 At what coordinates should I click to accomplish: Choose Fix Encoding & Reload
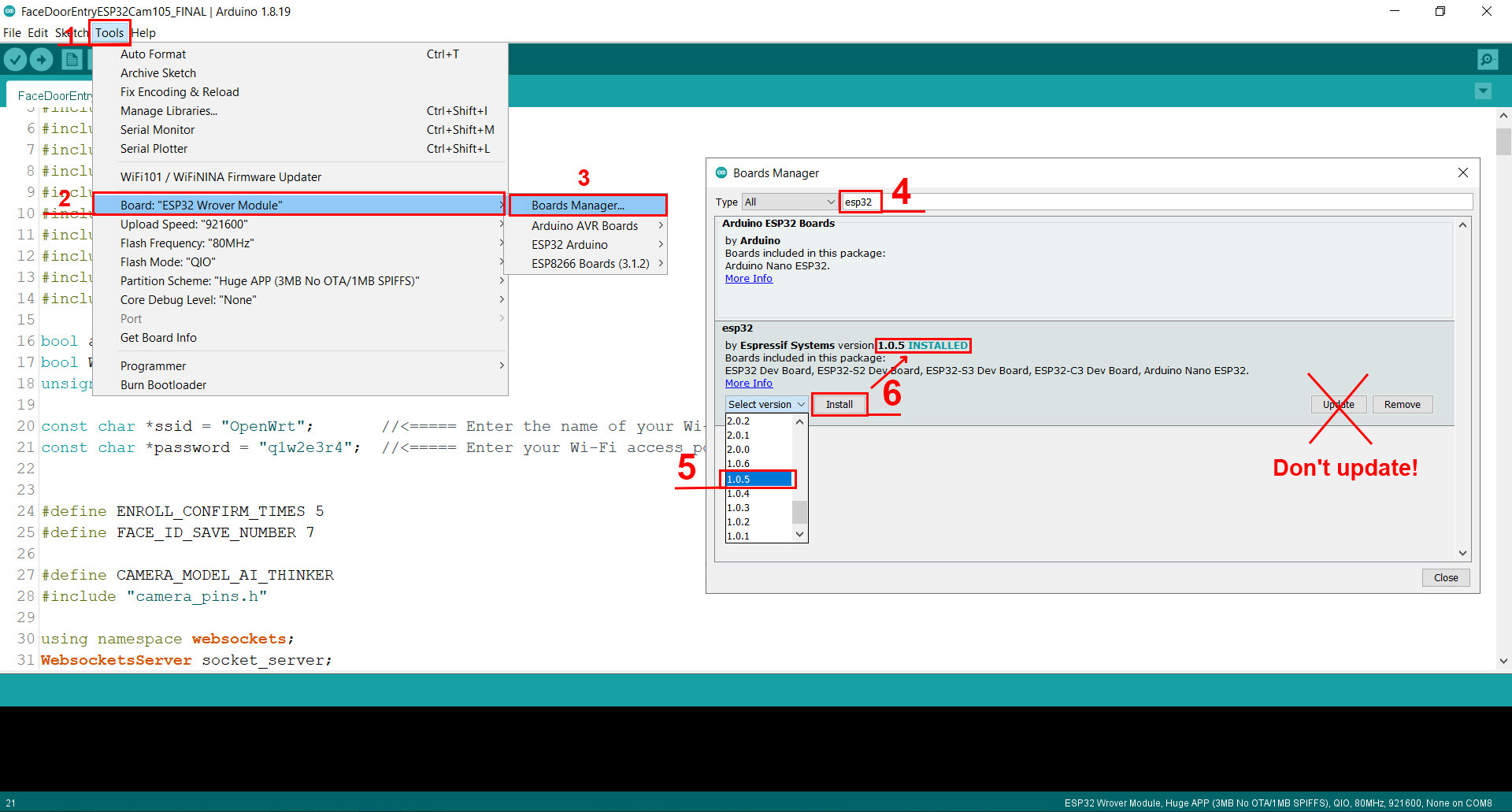(x=300, y=92)
